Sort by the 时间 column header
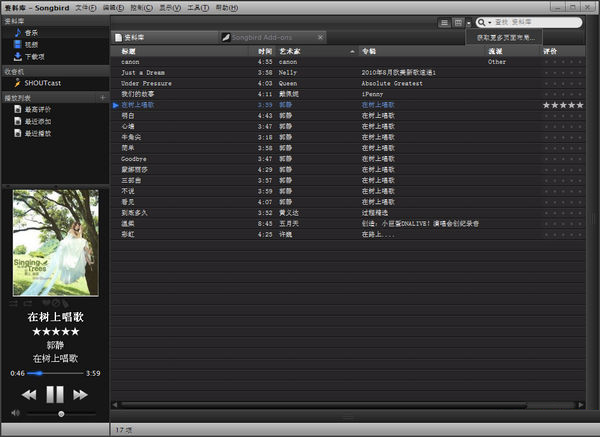This screenshot has height=437, width=600. click(x=264, y=50)
